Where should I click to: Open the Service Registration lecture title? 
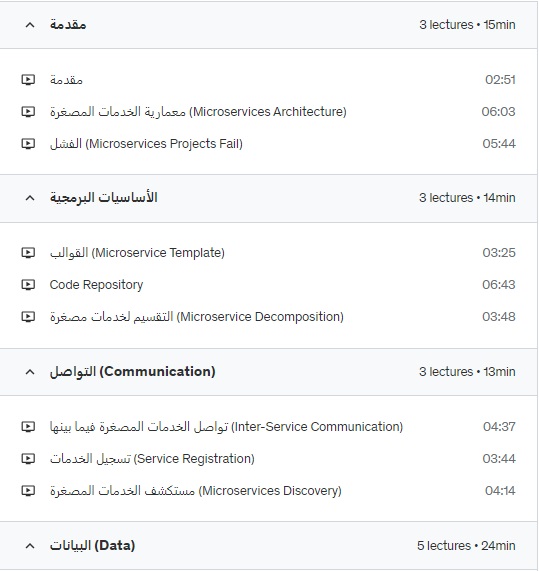click(152, 458)
